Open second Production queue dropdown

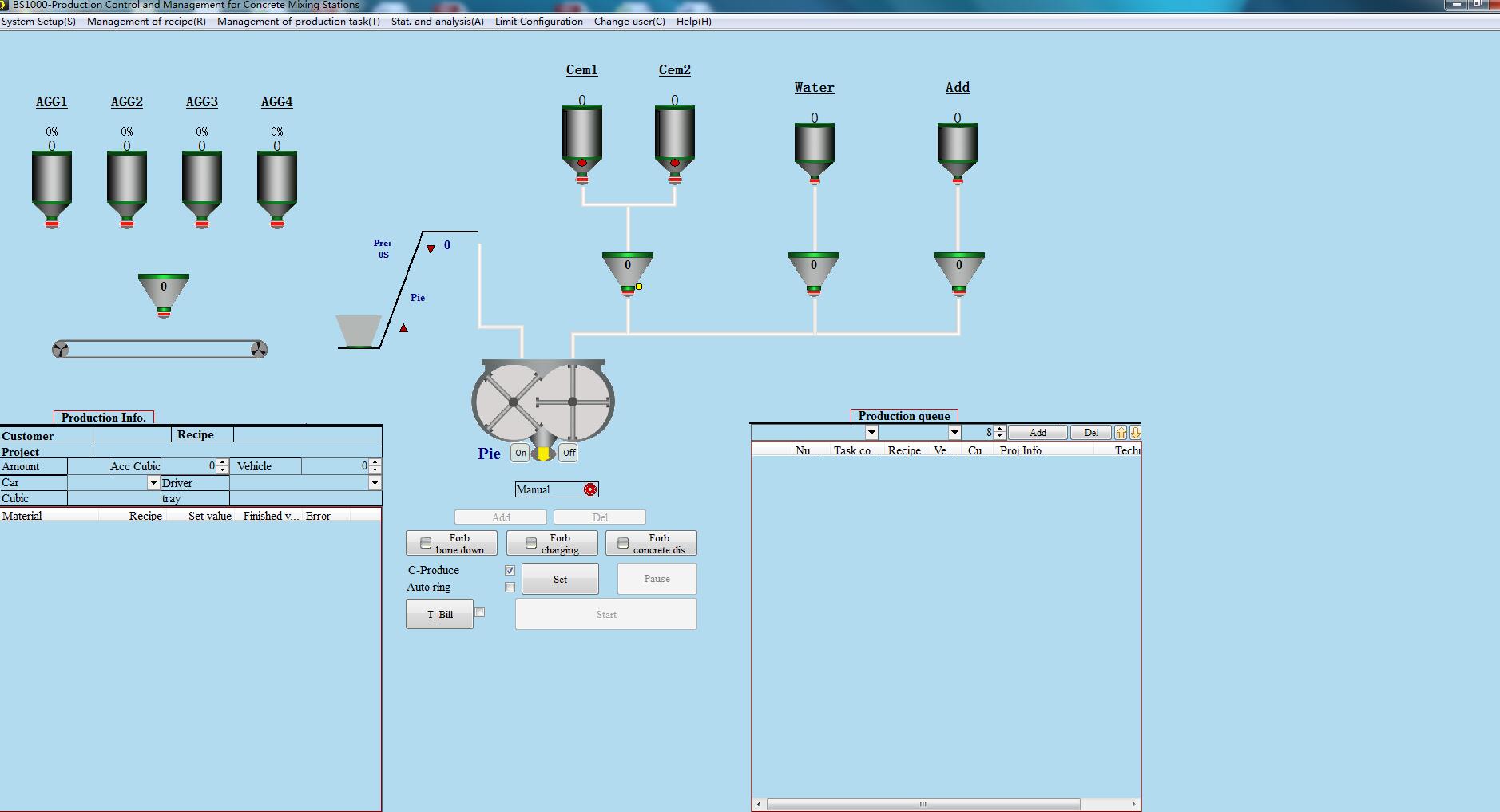[x=954, y=433]
